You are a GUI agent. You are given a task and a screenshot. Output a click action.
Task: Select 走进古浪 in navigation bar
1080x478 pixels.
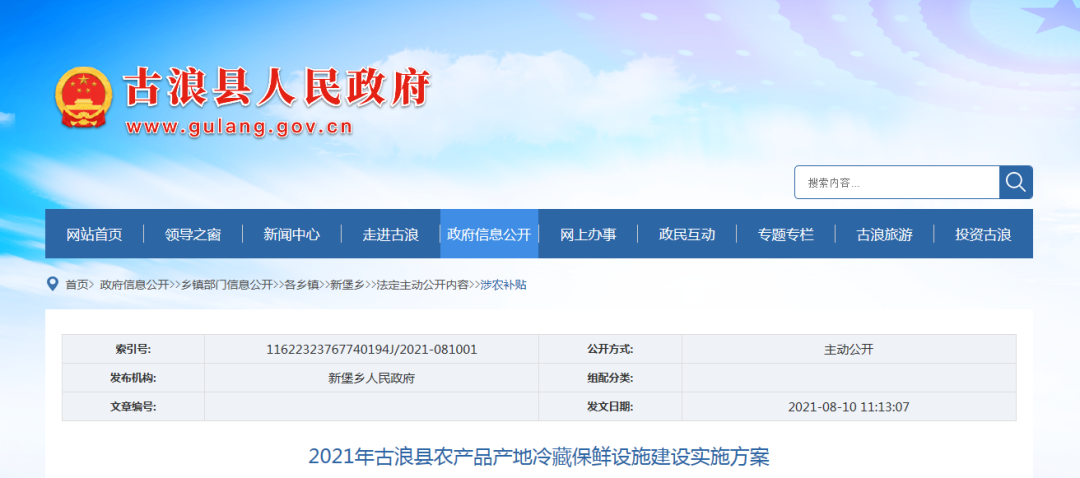coord(391,234)
